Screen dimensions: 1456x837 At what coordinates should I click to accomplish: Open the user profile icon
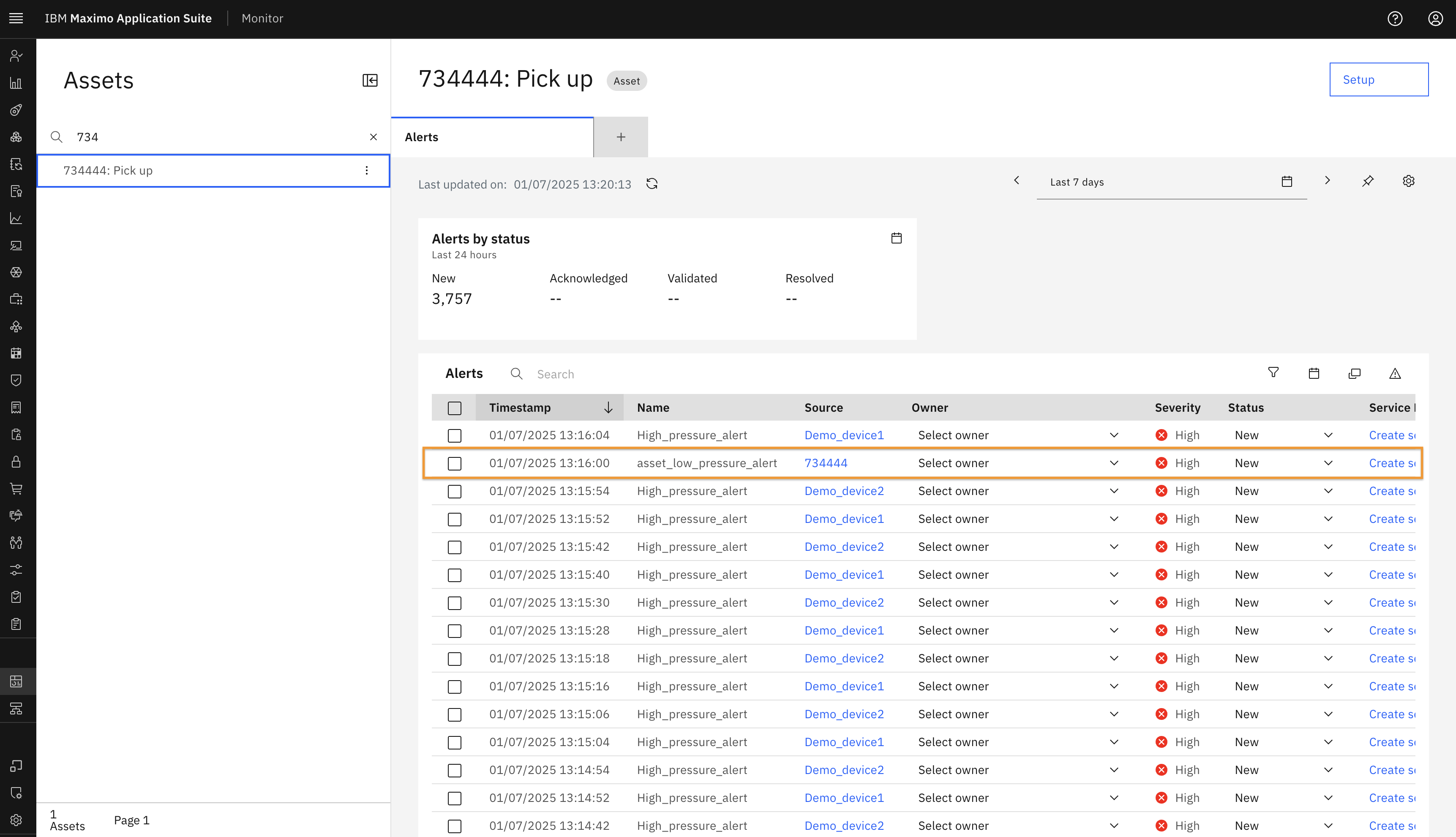[1435, 19]
